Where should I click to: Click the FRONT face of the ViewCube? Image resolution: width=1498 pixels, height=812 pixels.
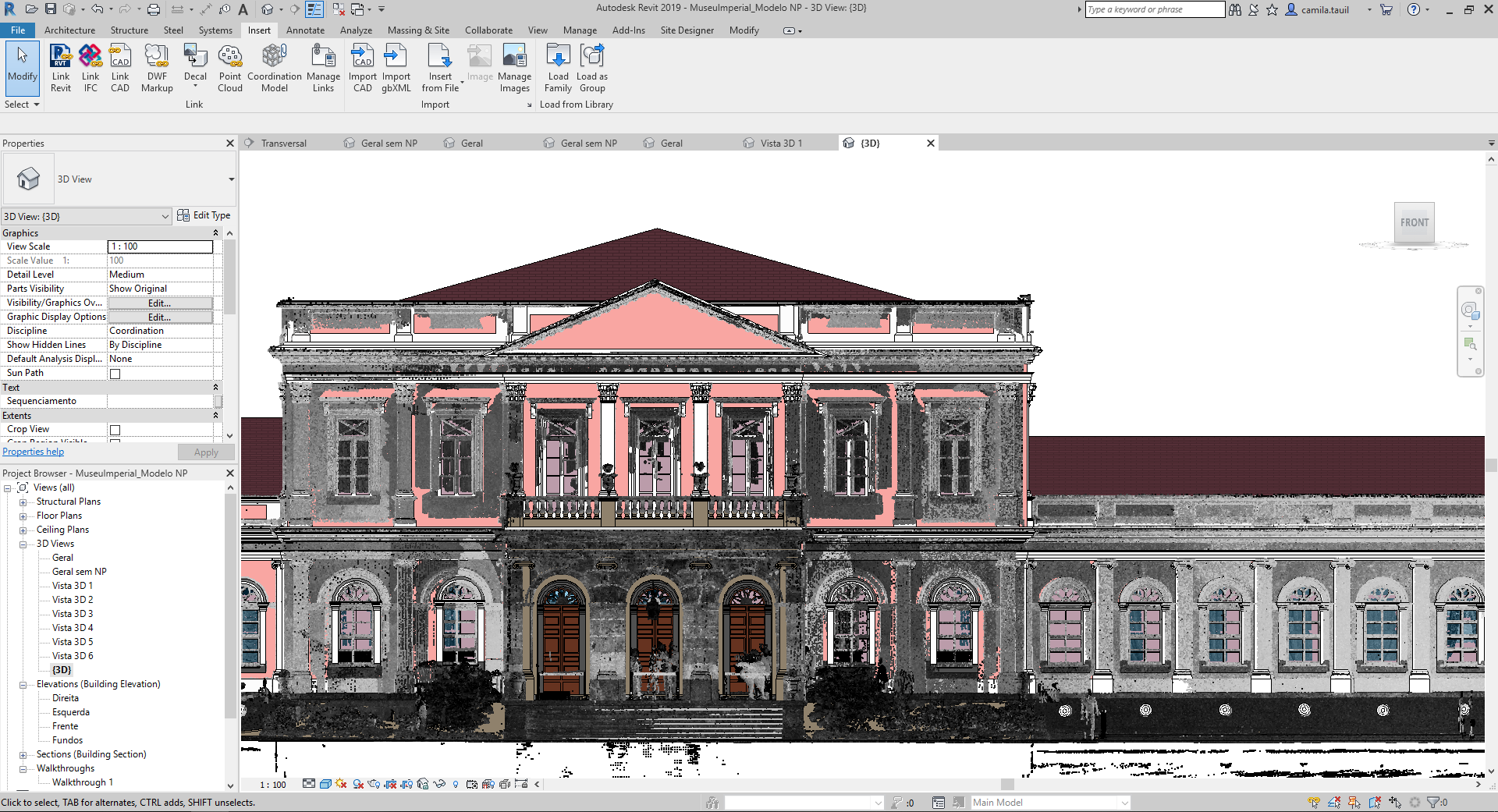(x=1414, y=223)
